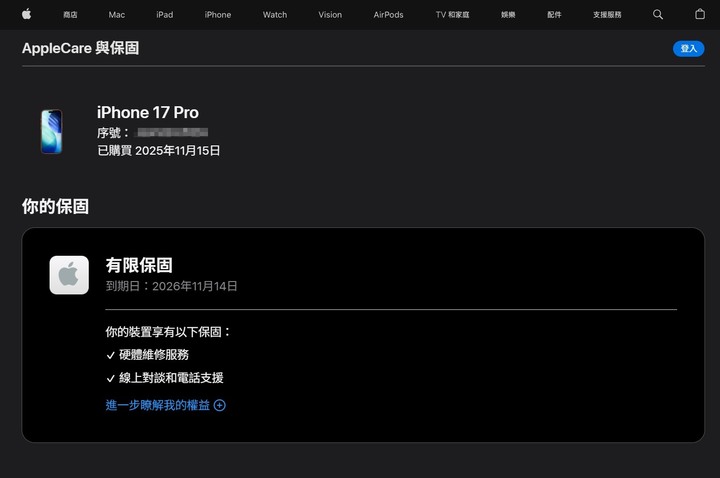720x478 pixels.
Task: Click the 有限保固 coverage title
Action: coord(139,265)
